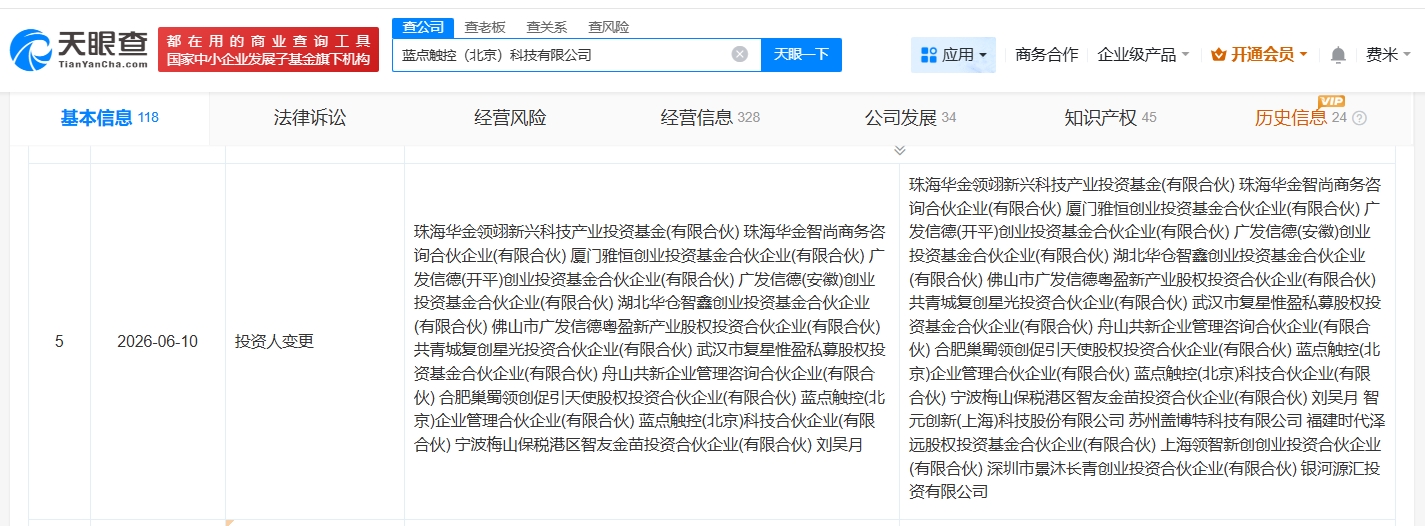Switch to the 知识产权 tab
The height and width of the screenshot is (526, 1425).
tap(1110, 118)
